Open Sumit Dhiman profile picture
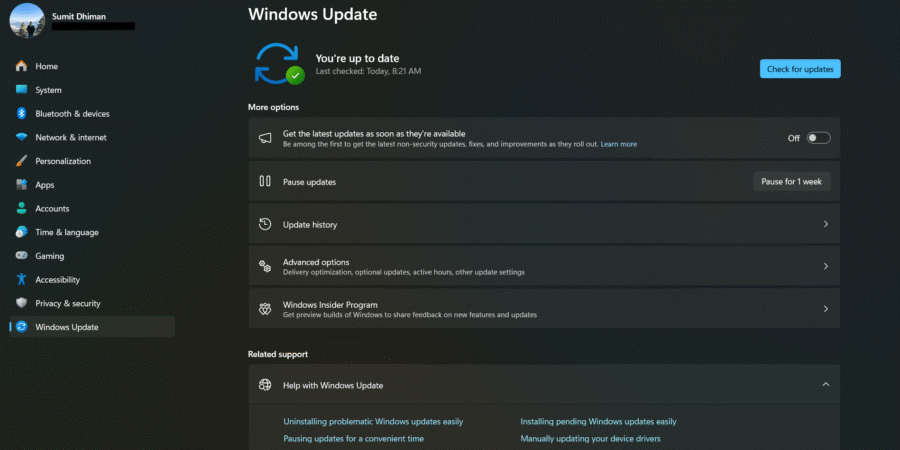 tap(27, 21)
